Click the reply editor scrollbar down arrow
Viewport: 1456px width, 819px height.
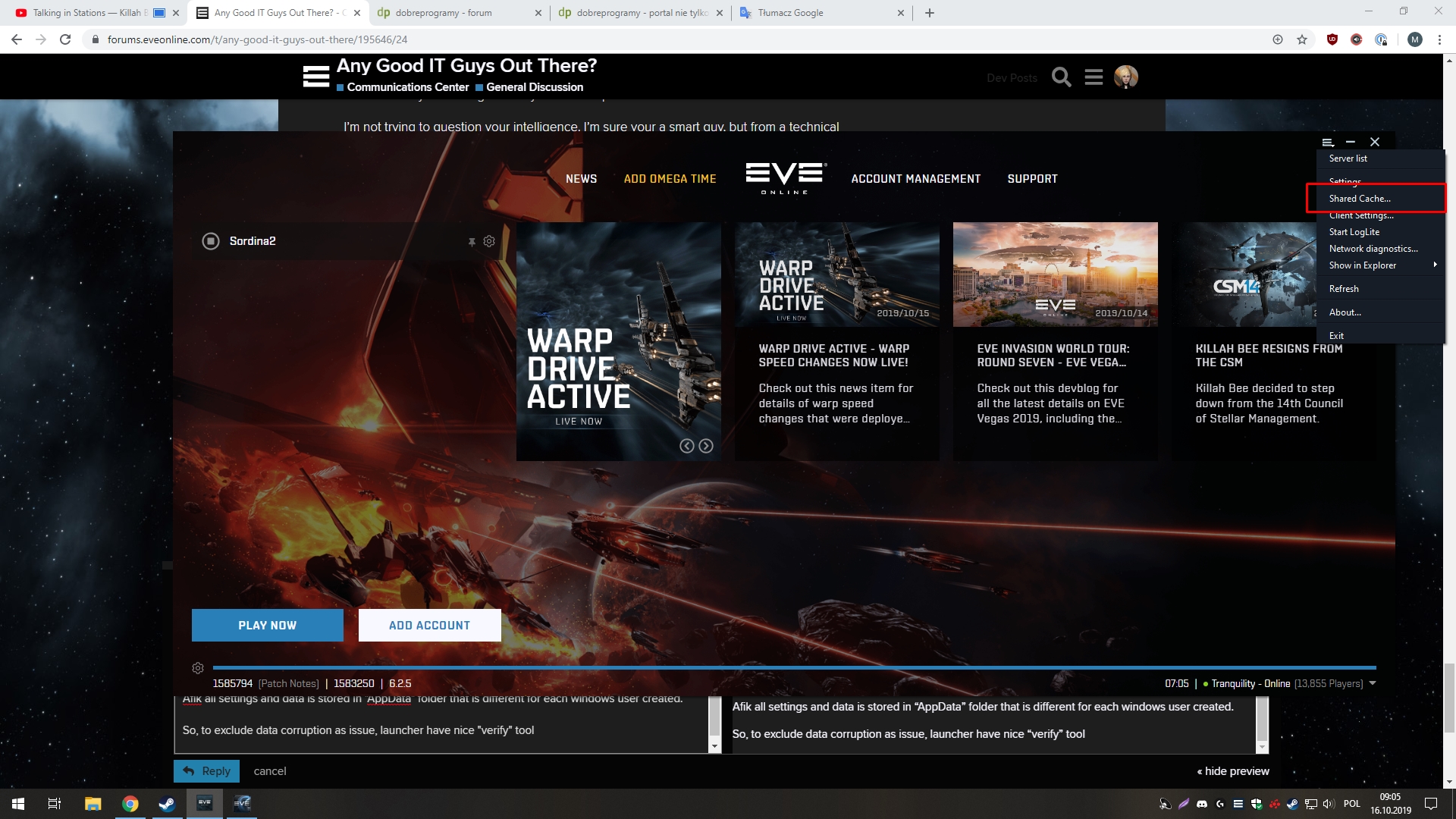click(714, 746)
